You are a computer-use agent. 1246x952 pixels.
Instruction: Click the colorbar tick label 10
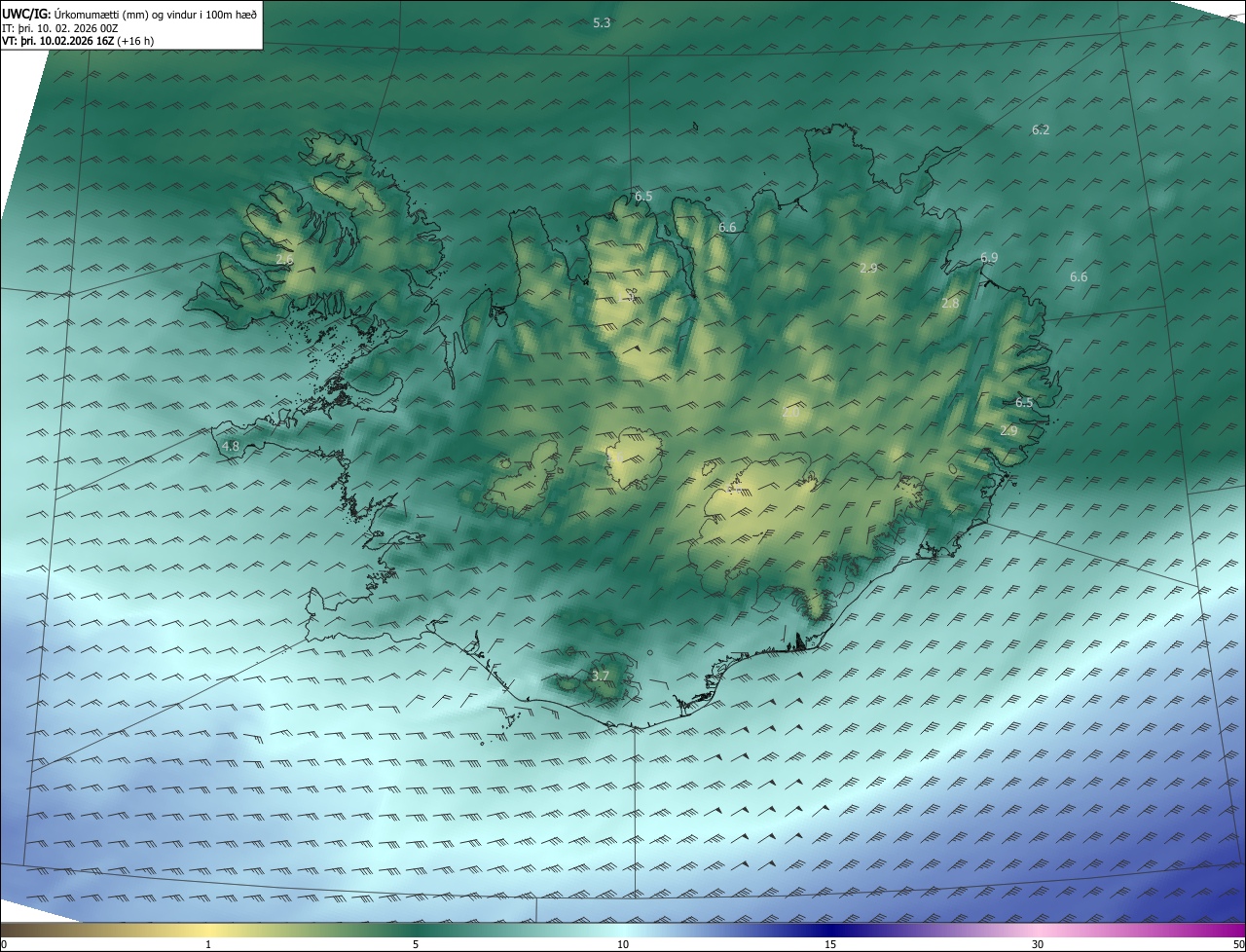tap(623, 944)
